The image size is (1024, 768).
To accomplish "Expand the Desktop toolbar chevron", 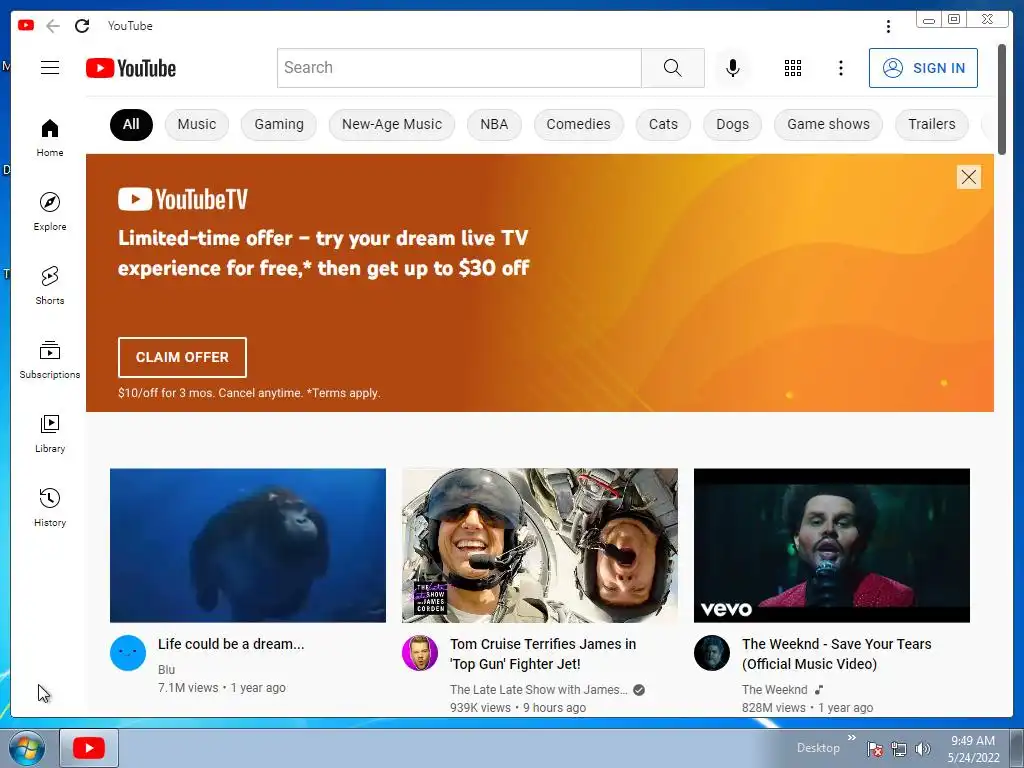I will pos(852,738).
